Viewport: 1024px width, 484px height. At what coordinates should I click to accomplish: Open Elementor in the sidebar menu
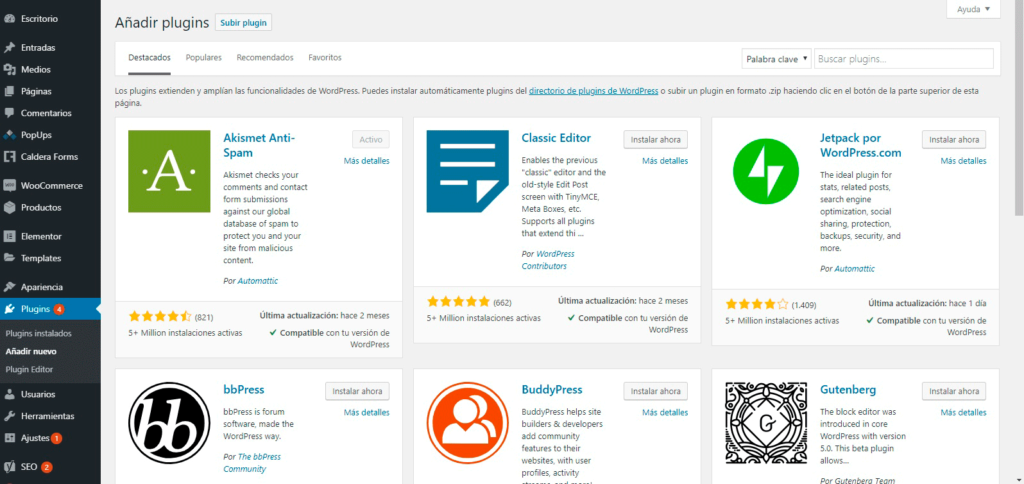pos(41,236)
